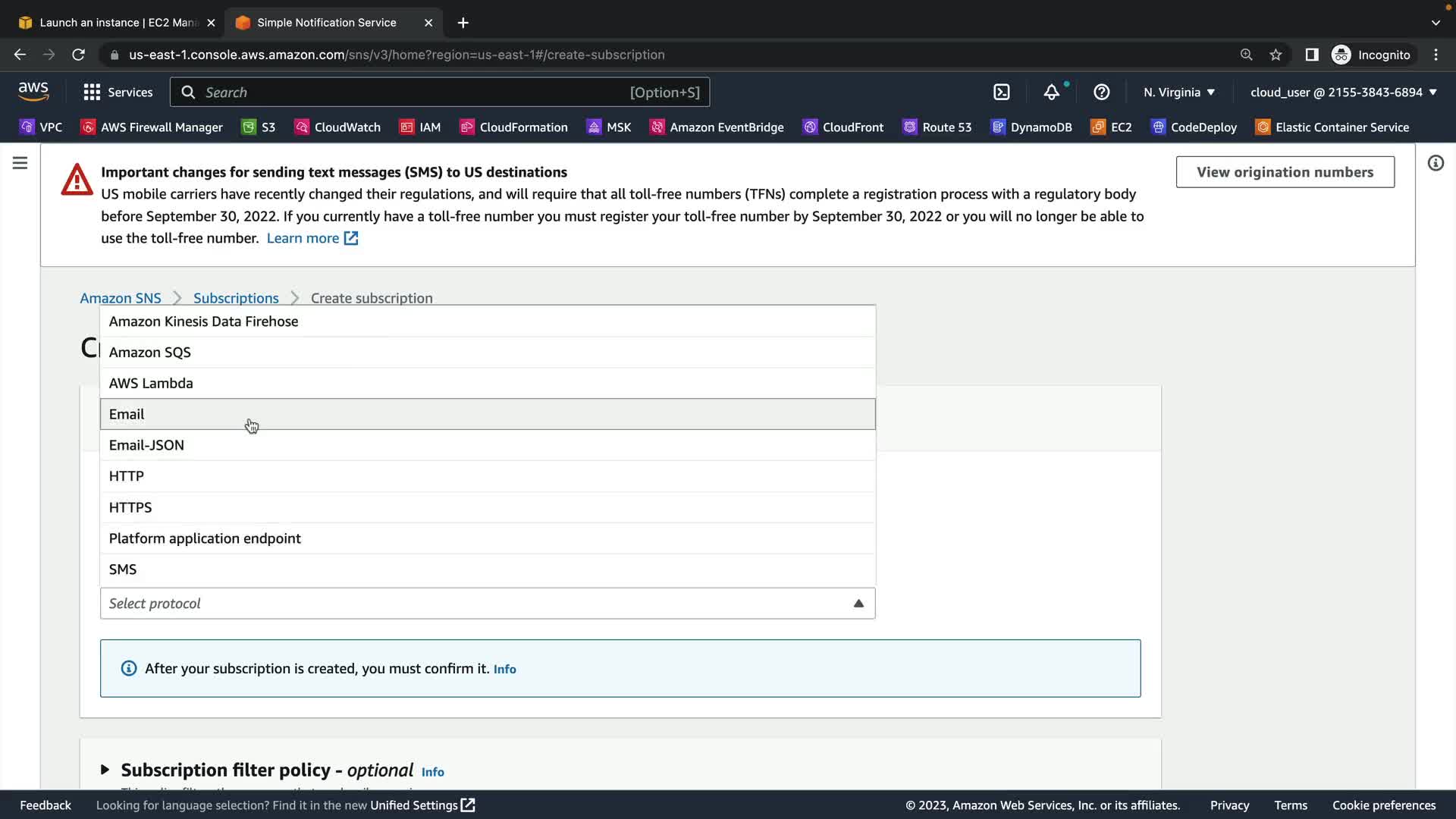Open the cloud_user account menu
Image resolution: width=1456 pixels, height=819 pixels.
click(x=1343, y=93)
